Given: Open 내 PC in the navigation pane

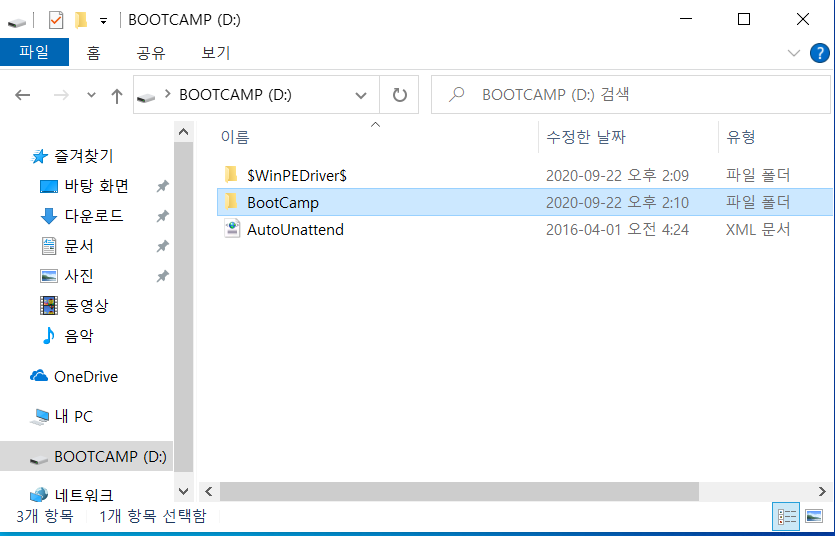Looking at the screenshot, I should [73, 417].
